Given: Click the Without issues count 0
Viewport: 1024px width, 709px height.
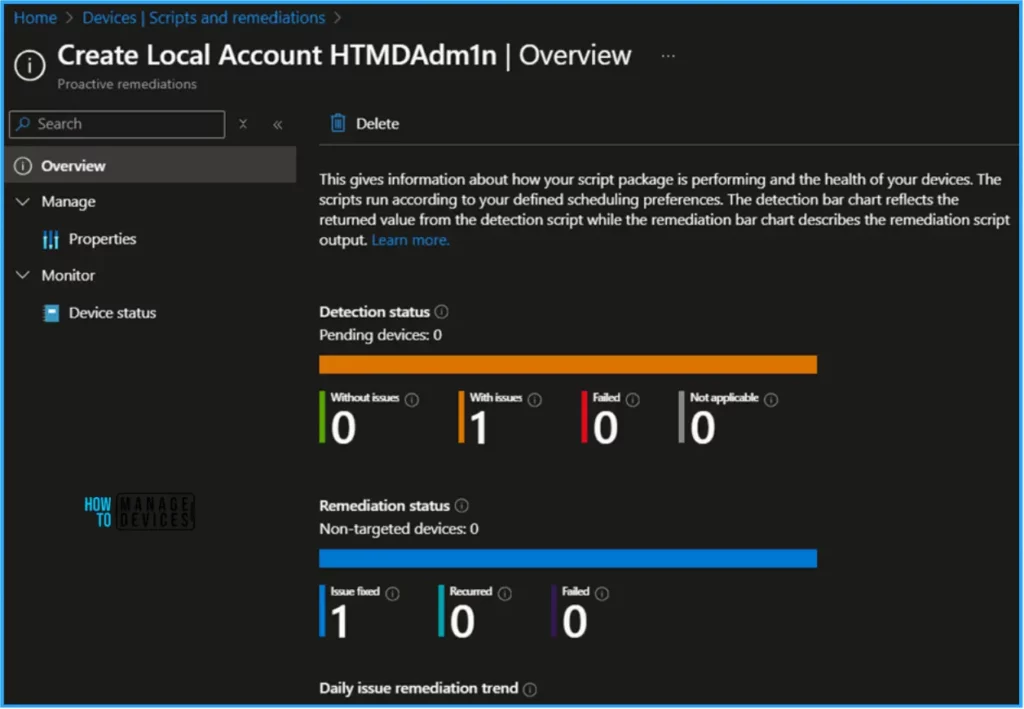Looking at the screenshot, I should coord(343,428).
